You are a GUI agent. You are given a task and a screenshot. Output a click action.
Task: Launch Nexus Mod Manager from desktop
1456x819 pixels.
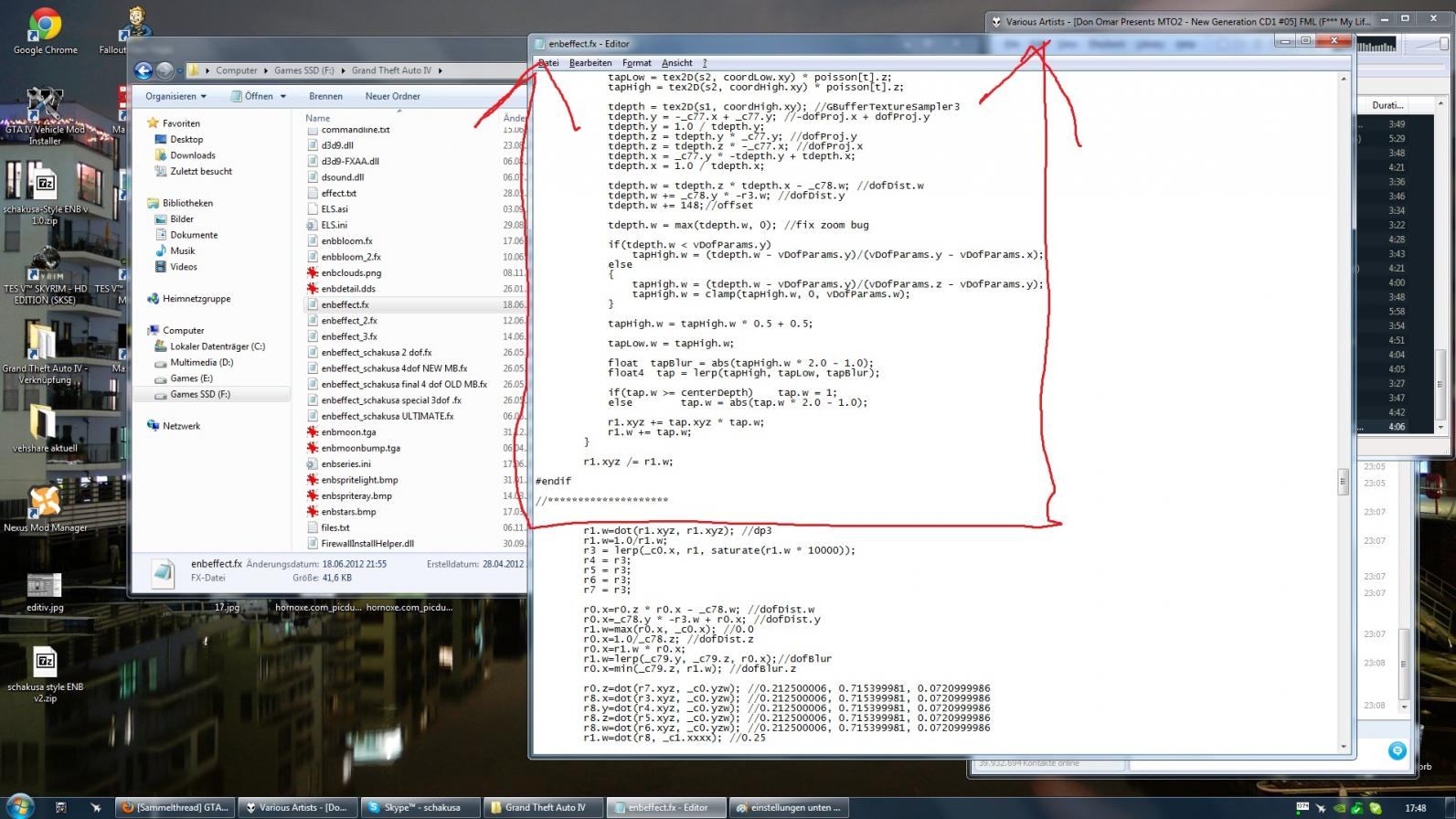[45, 508]
